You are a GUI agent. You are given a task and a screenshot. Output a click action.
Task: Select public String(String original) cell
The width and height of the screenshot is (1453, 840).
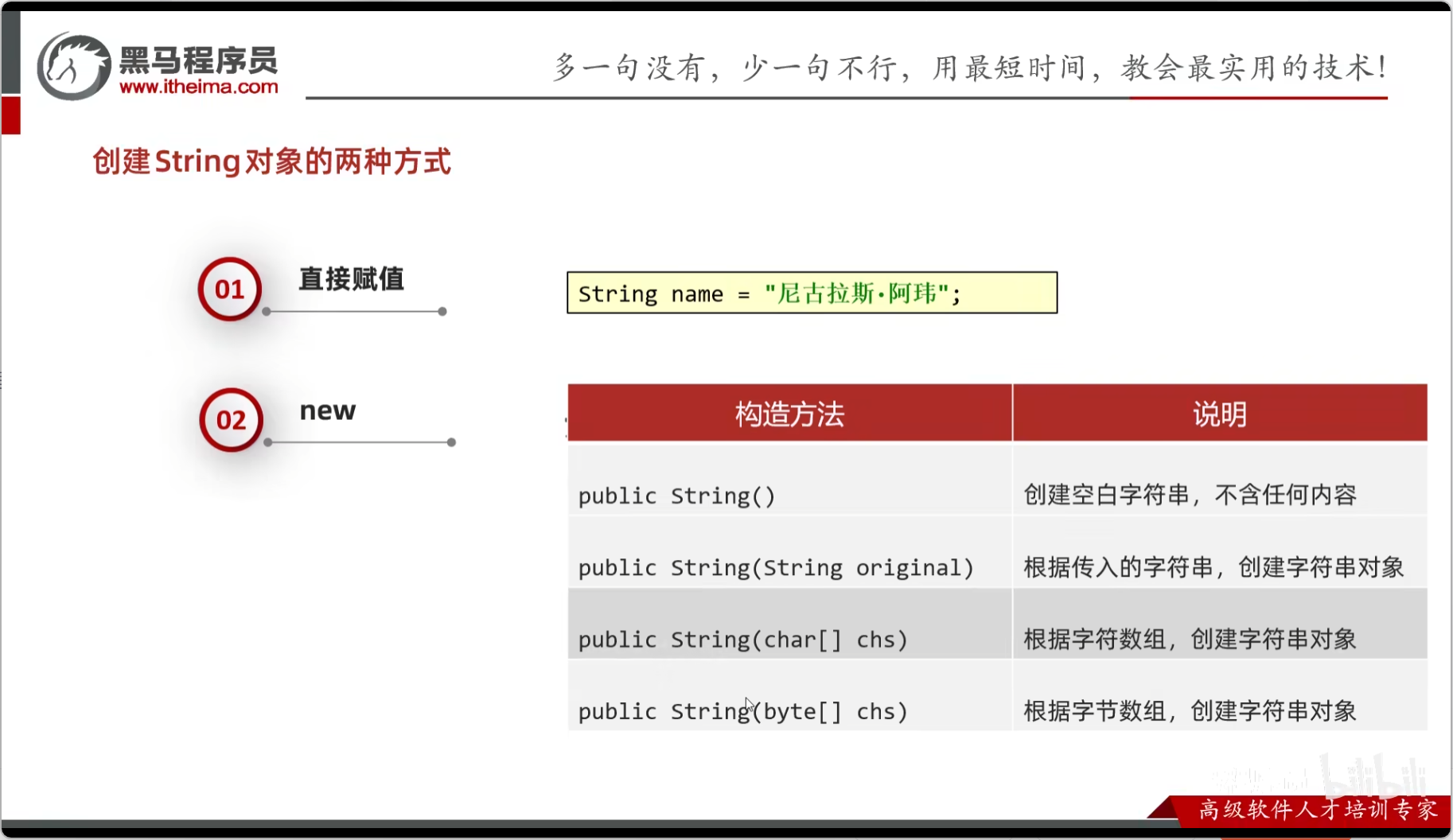pos(789,552)
